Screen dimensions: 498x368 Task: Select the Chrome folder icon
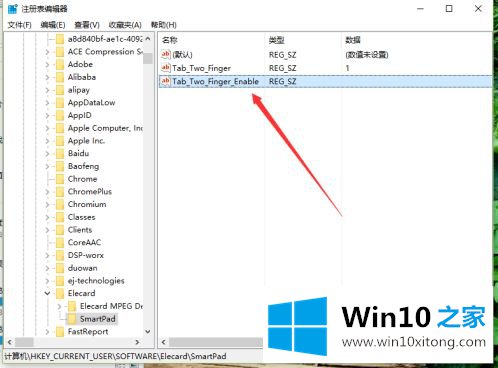60,179
